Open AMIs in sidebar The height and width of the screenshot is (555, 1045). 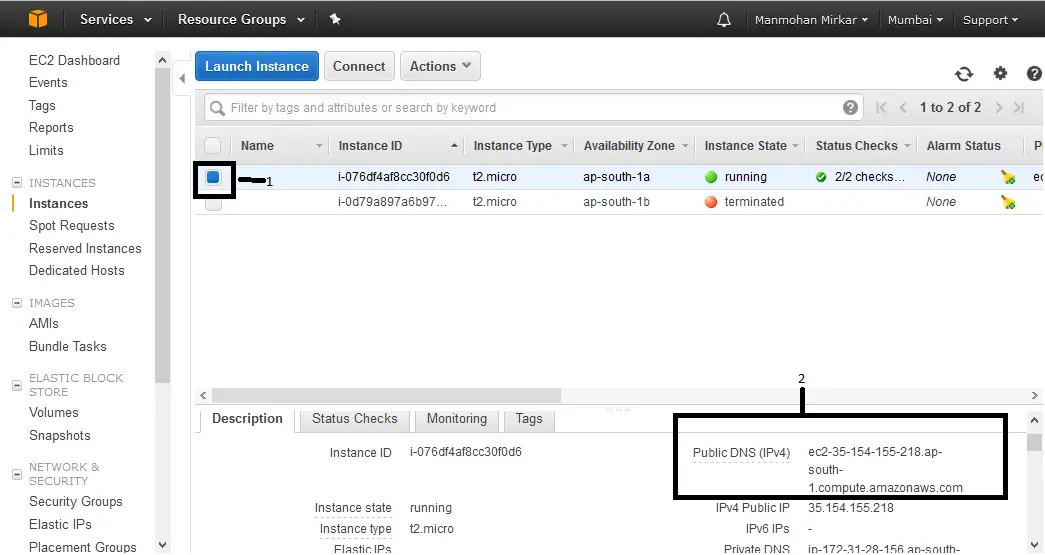(x=44, y=323)
